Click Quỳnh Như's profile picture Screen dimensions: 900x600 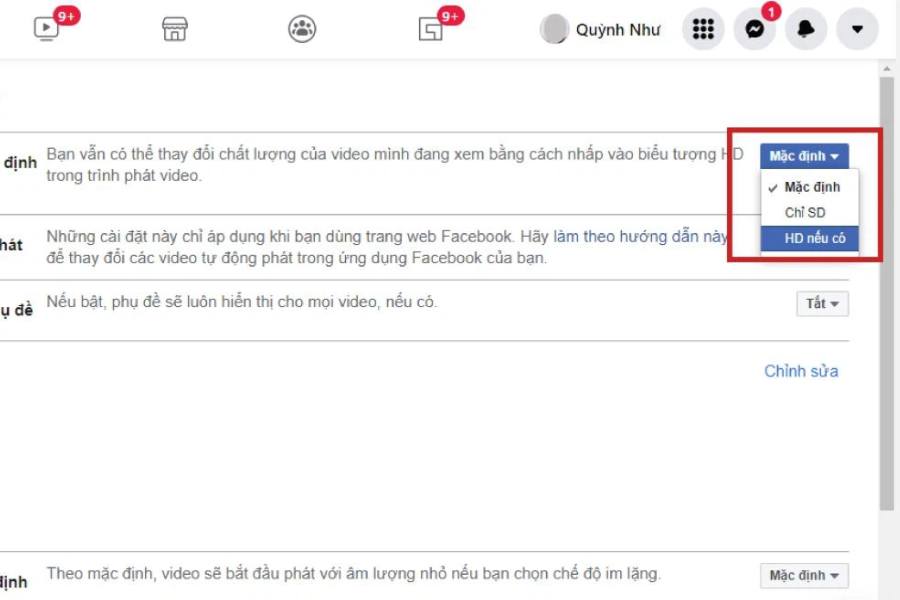click(x=554, y=30)
